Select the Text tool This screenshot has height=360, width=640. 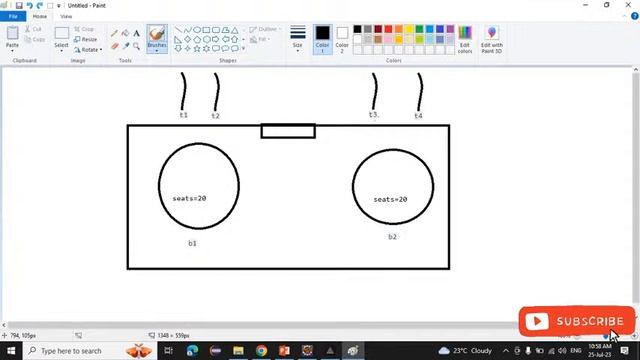point(136,33)
